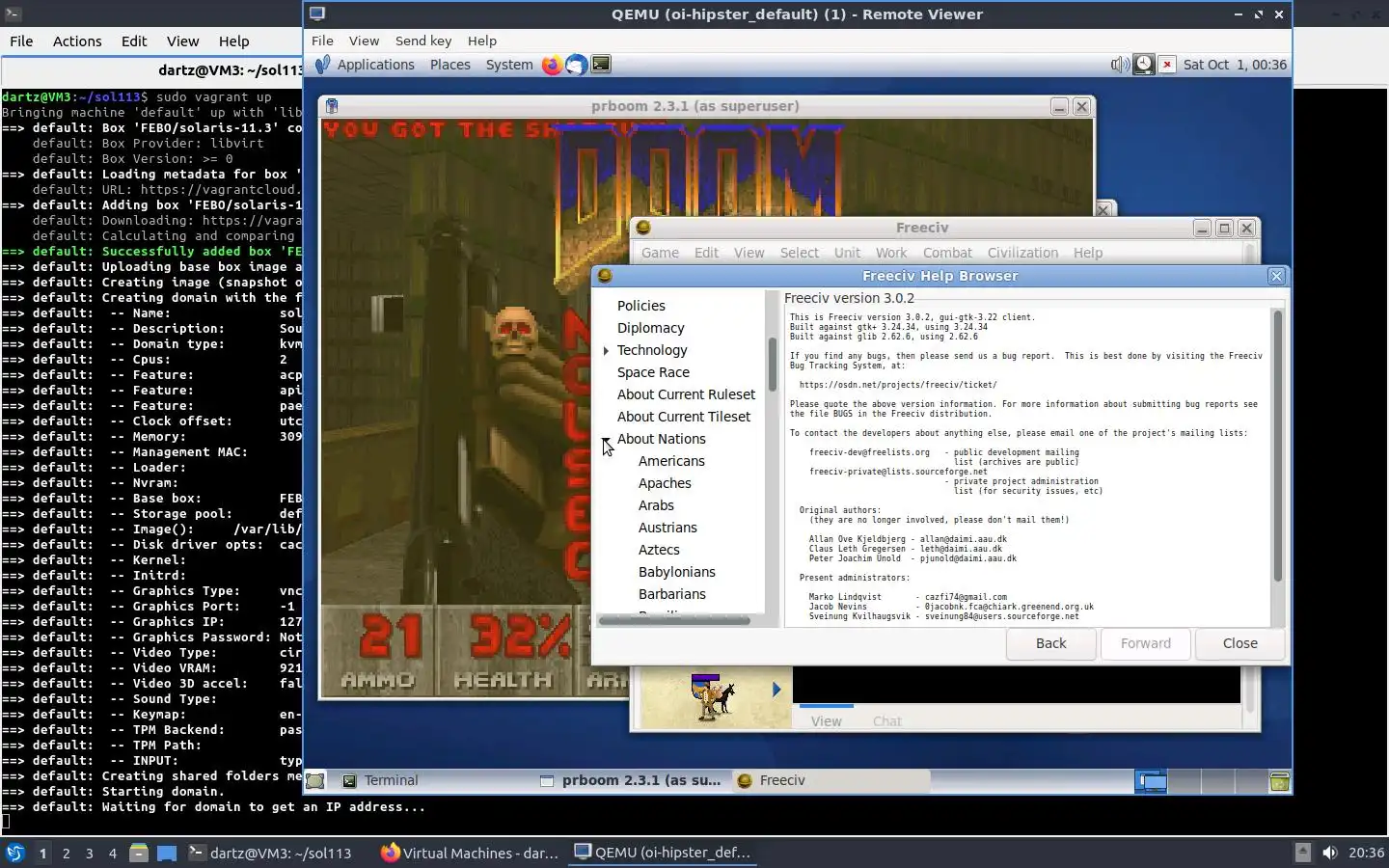Click Close button in Help Browser
This screenshot has width=1389, height=868.
pyautogui.click(x=1239, y=643)
